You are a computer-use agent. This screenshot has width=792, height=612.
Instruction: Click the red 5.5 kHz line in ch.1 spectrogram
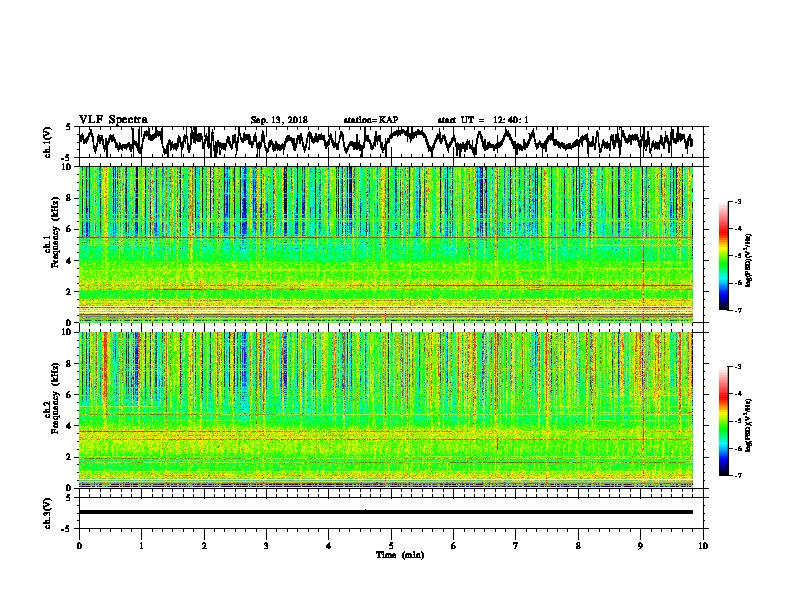coord(385,237)
